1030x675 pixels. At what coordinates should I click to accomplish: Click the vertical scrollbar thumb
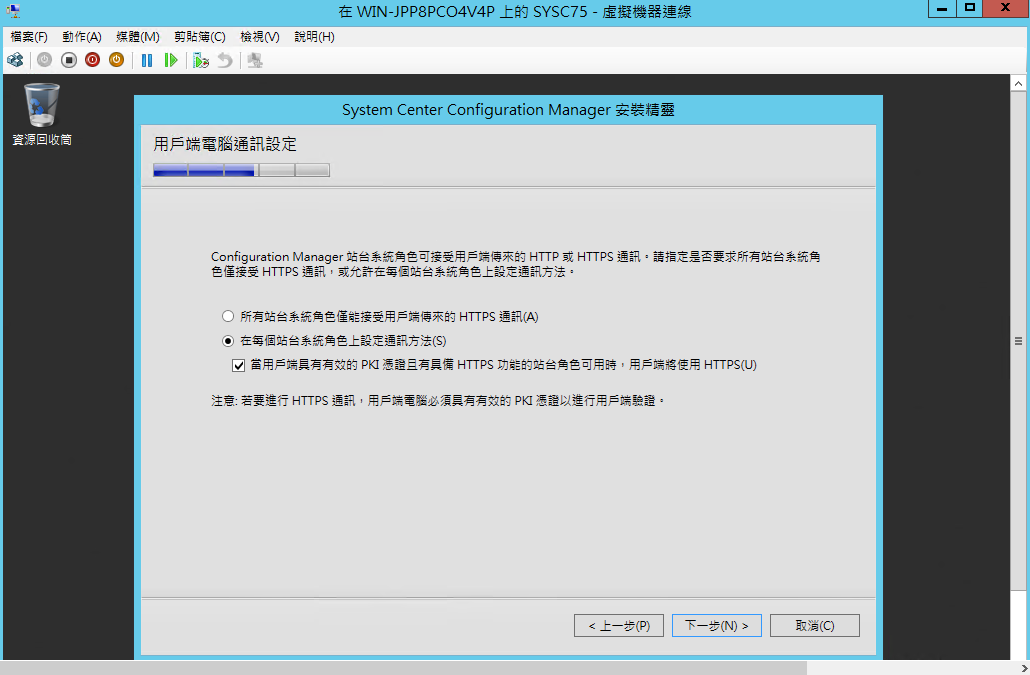1018,341
